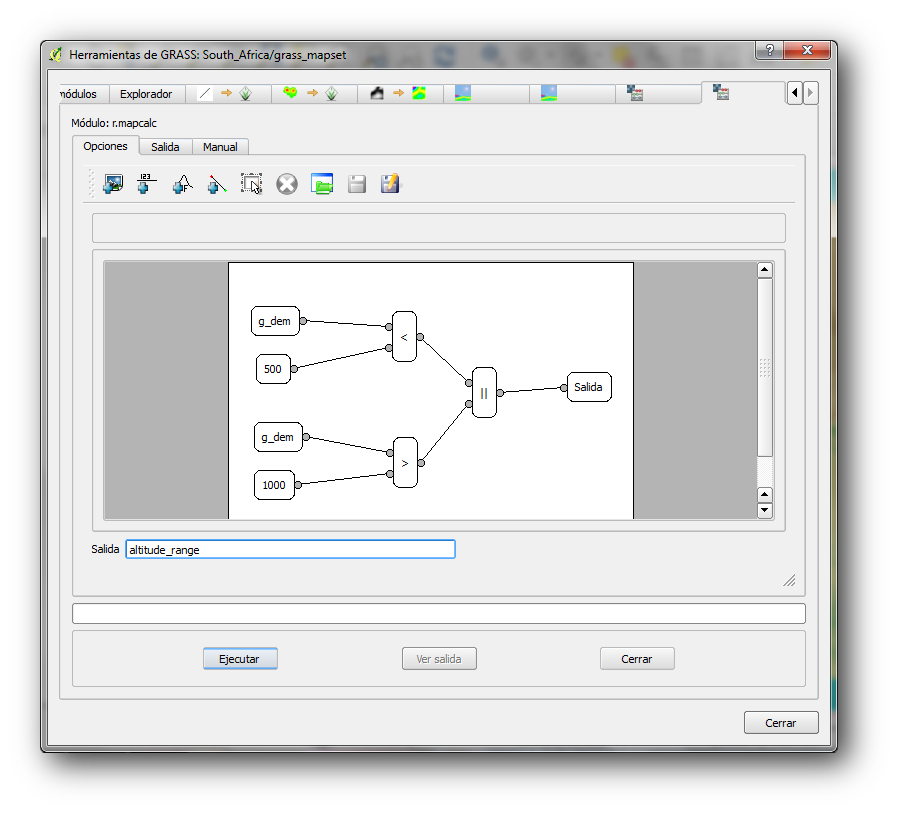Click the Save as pencil-disk icon
The height and width of the screenshot is (813, 898).
pos(391,184)
